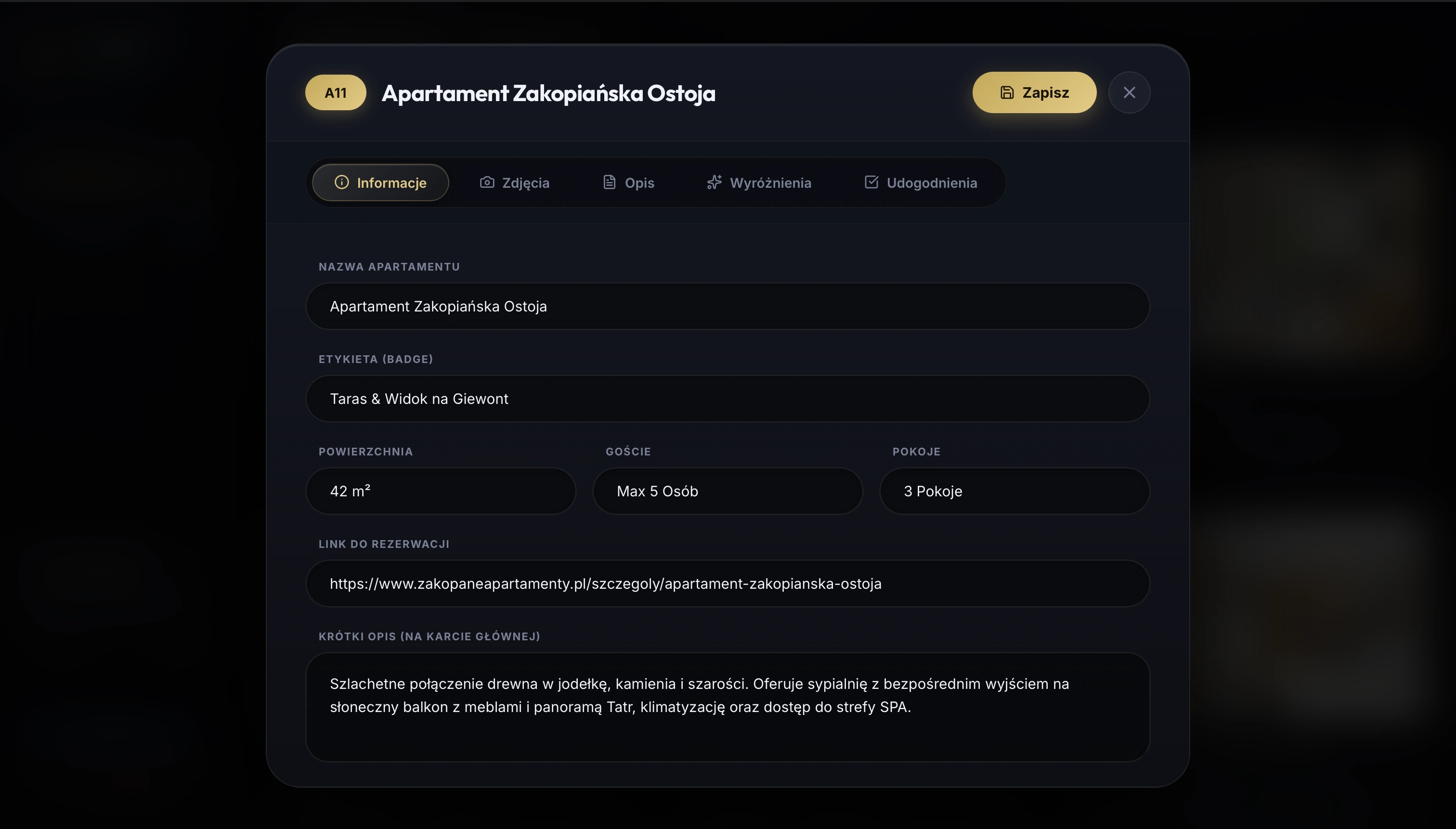Click the camera icon beside Zdjęcia

[x=487, y=182]
